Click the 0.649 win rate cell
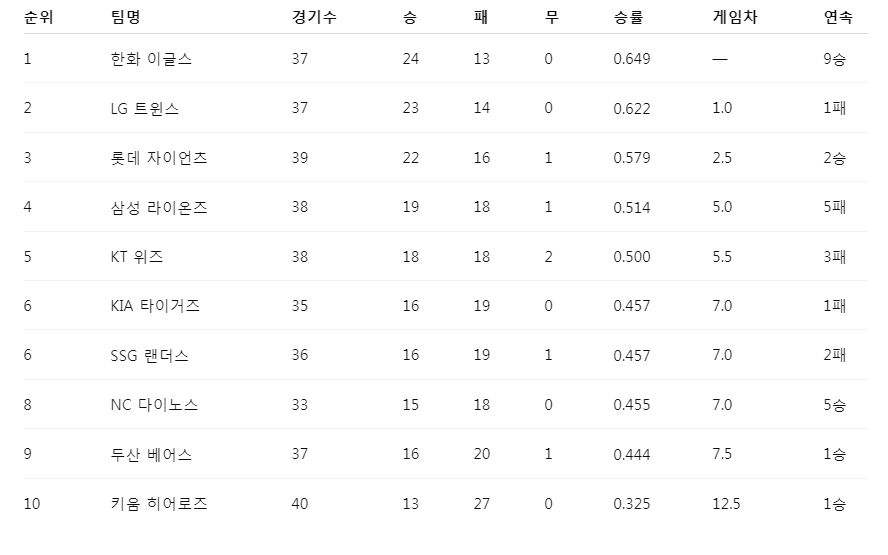The height and width of the screenshot is (555, 888). tap(632, 59)
